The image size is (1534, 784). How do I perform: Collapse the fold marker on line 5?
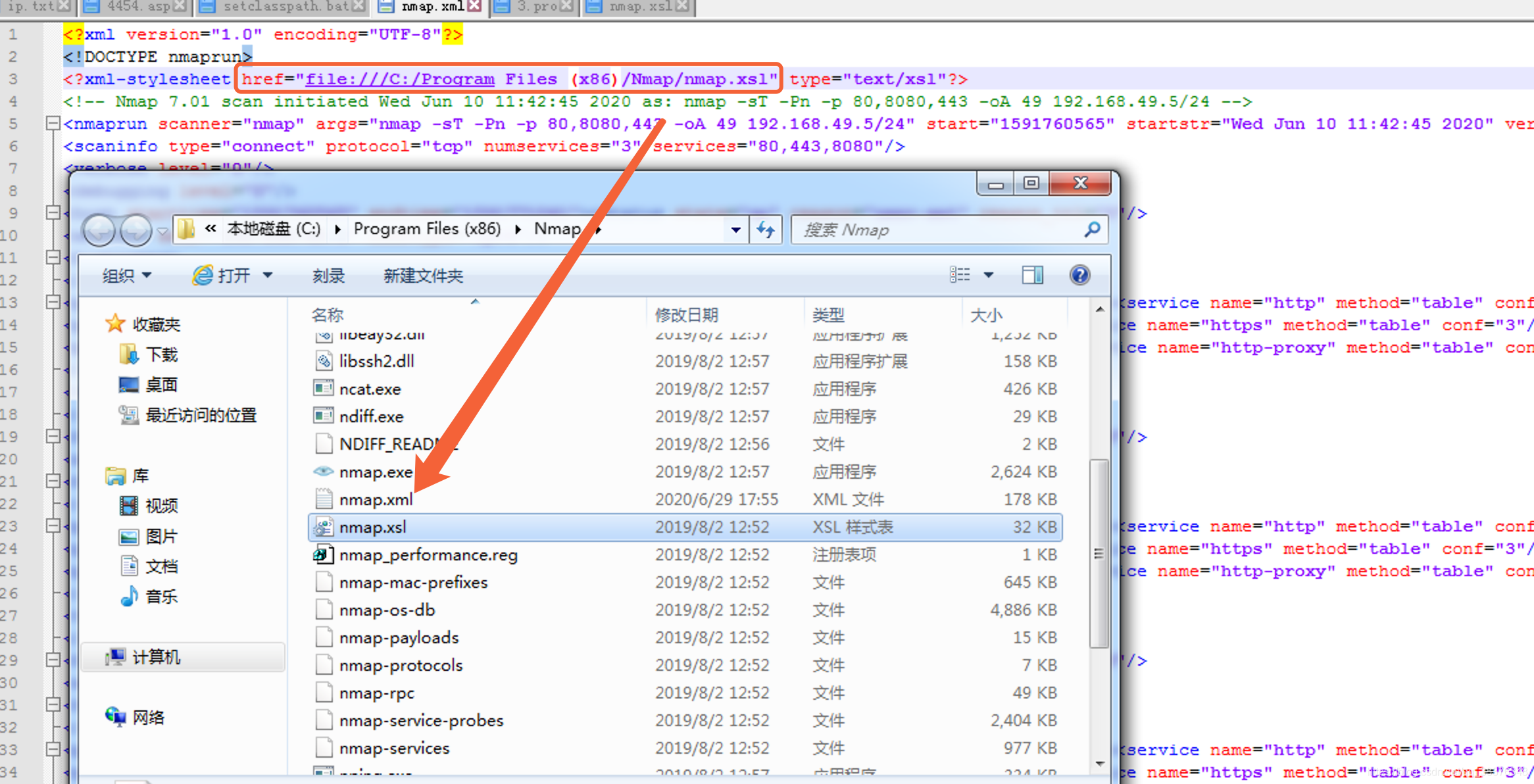point(53,123)
